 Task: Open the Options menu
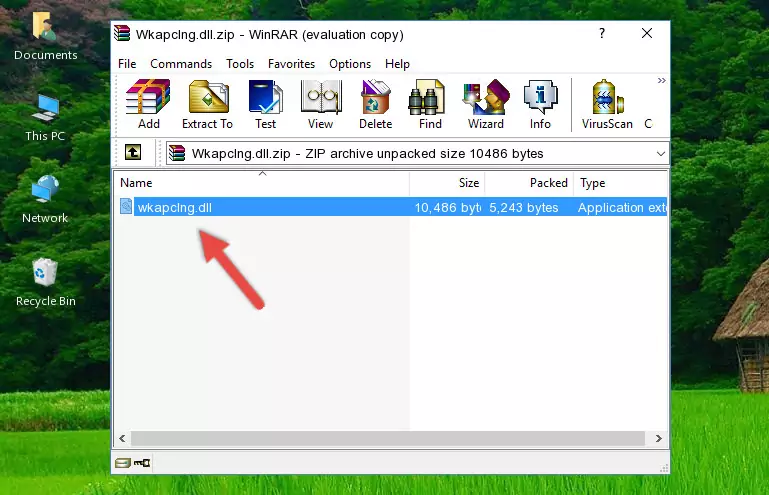(x=350, y=64)
